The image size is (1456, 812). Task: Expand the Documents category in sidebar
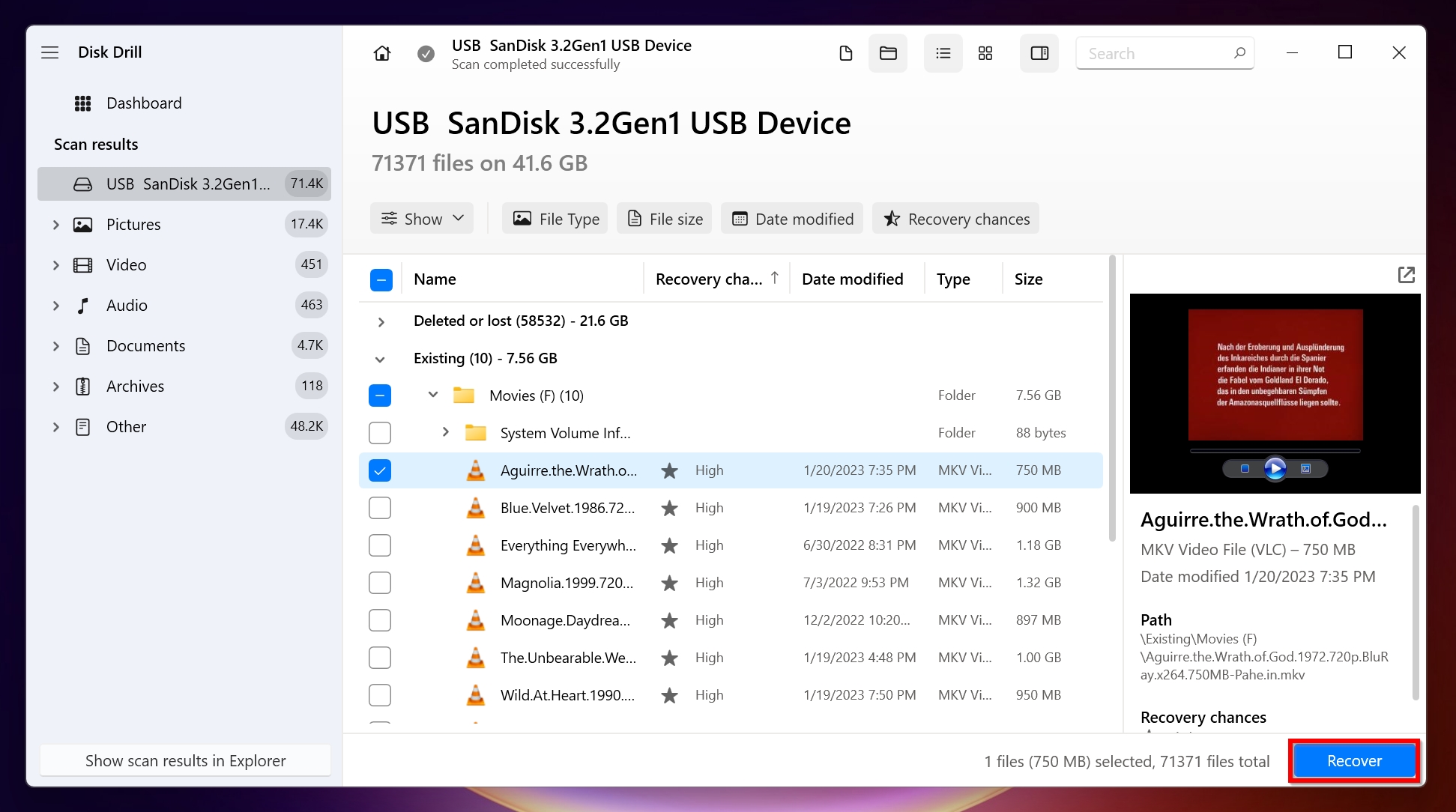click(55, 346)
